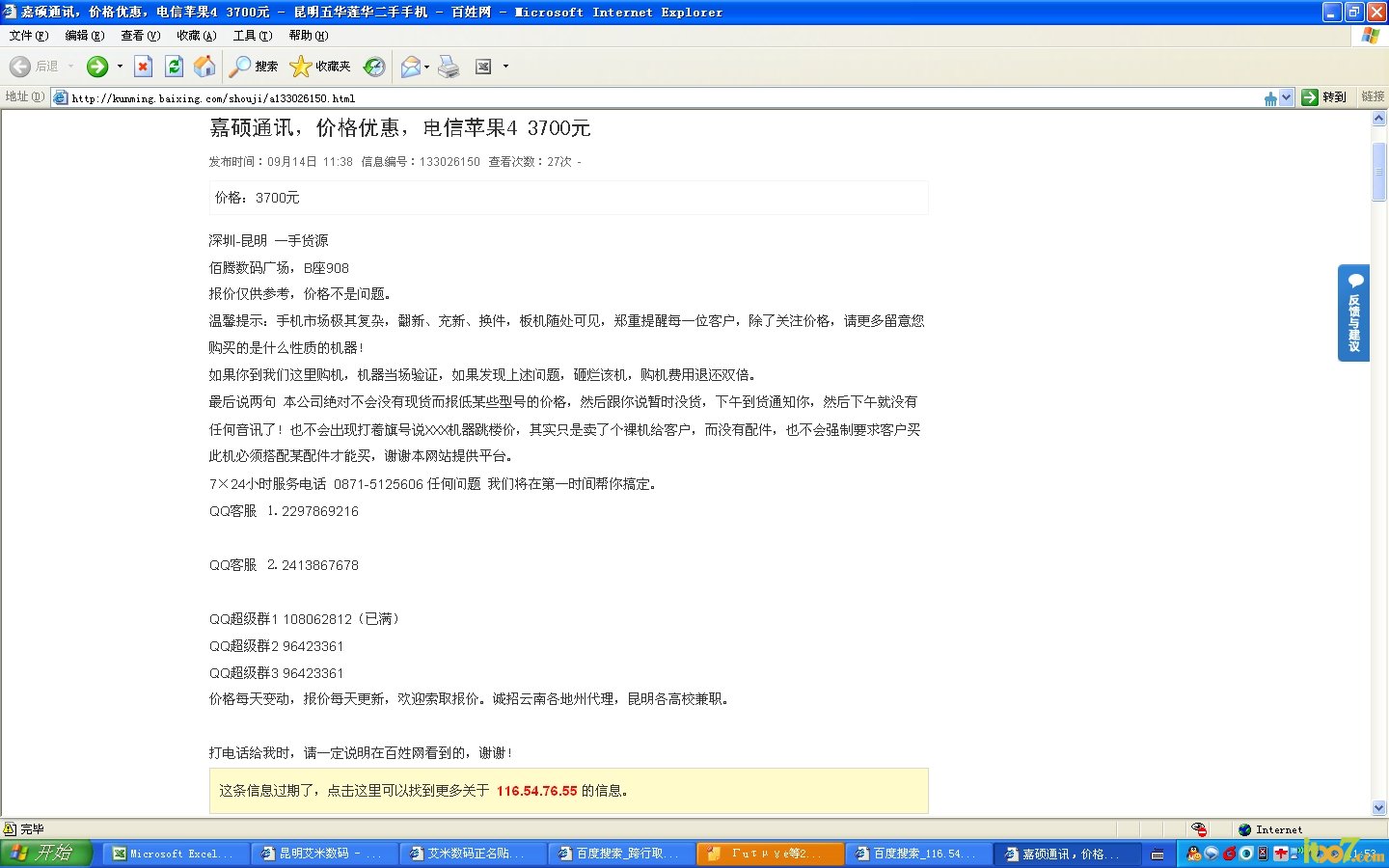Click the 链接 links toolbar label

coord(1373,97)
